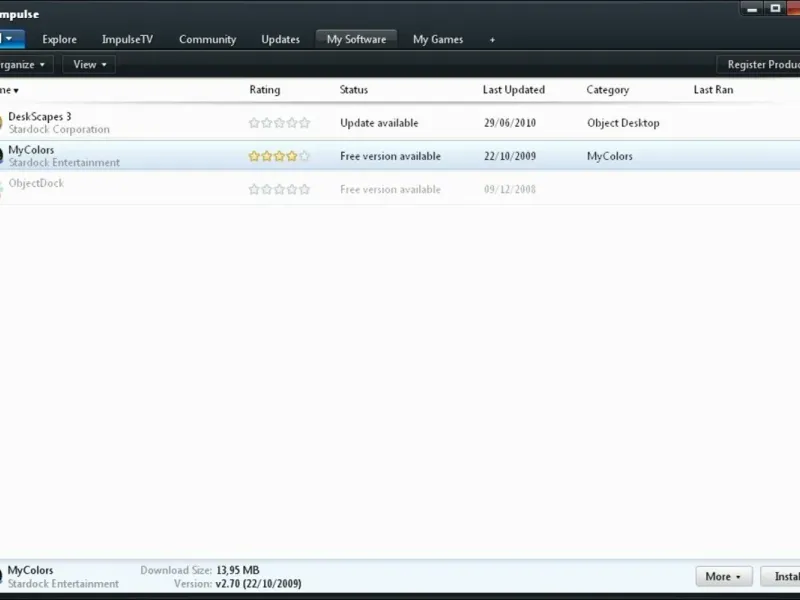Image resolution: width=800 pixels, height=600 pixels.
Task: Rate DeskScapes 3 with four stars
Action: [x=292, y=122]
